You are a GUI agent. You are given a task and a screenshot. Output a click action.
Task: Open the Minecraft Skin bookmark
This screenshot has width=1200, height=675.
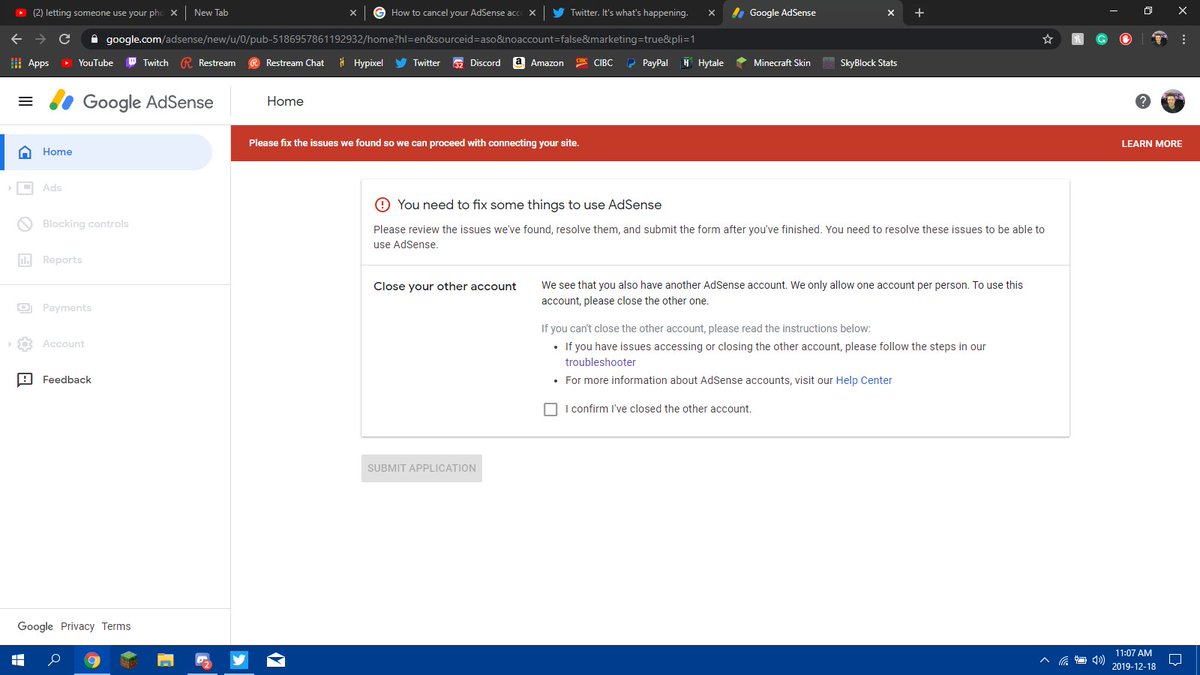(773, 62)
